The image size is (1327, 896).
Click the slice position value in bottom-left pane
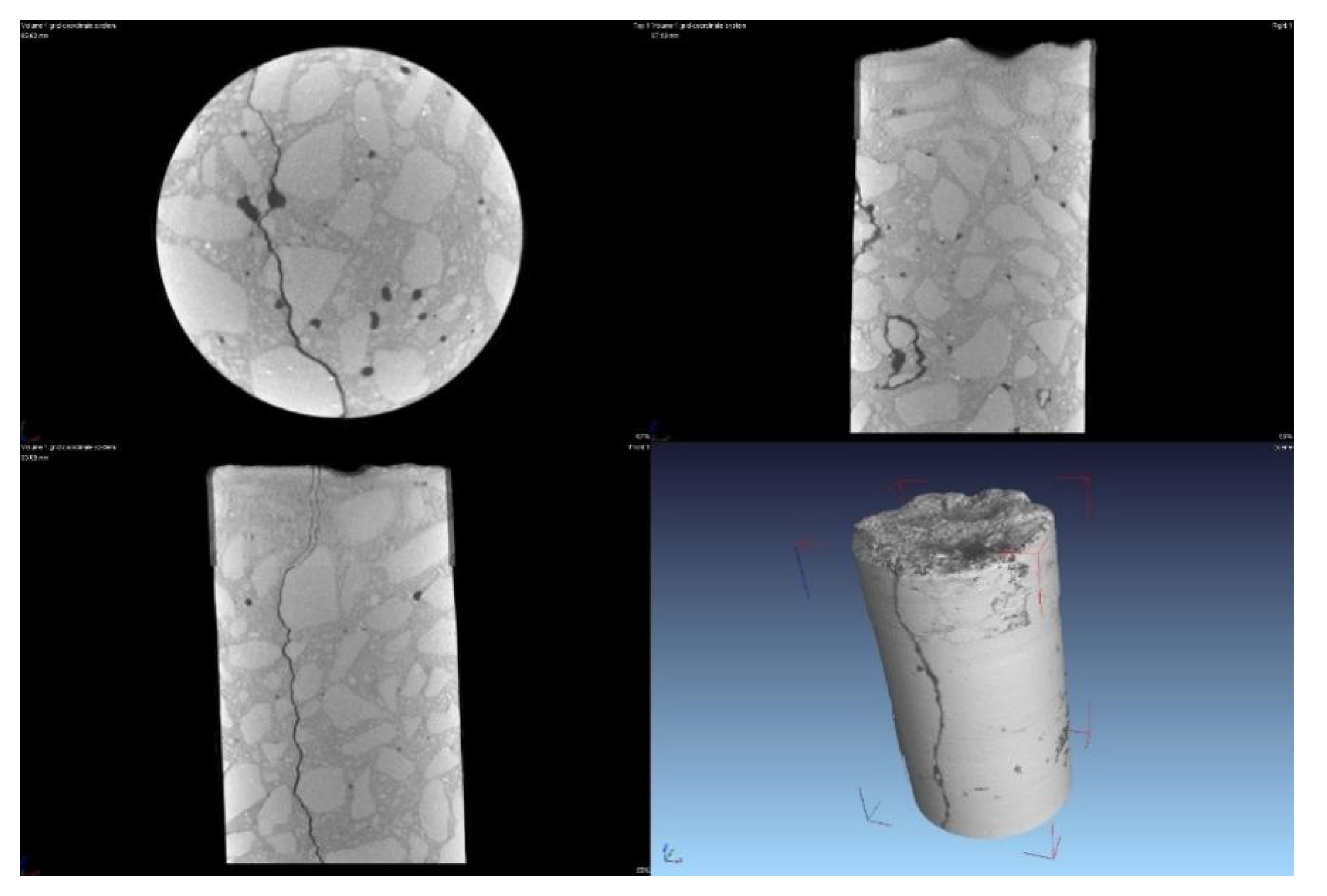click(34, 458)
